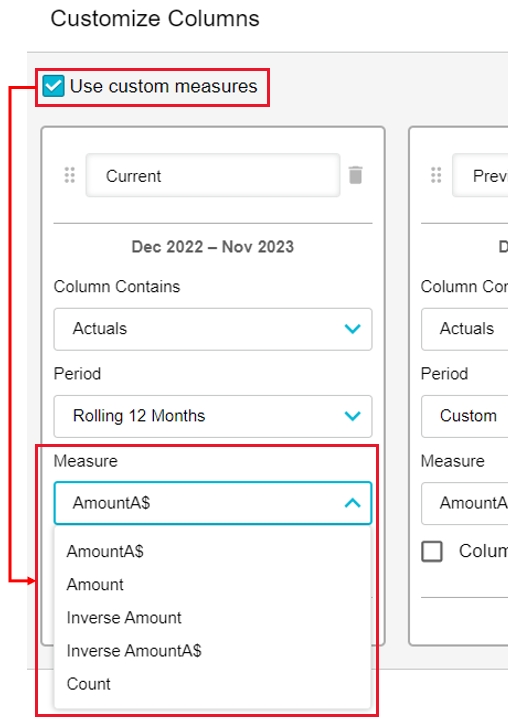Click chevron arrow of Rolling 12 Months dropdown
This screenshot has width=508, height=721.
tap(353, 416)
